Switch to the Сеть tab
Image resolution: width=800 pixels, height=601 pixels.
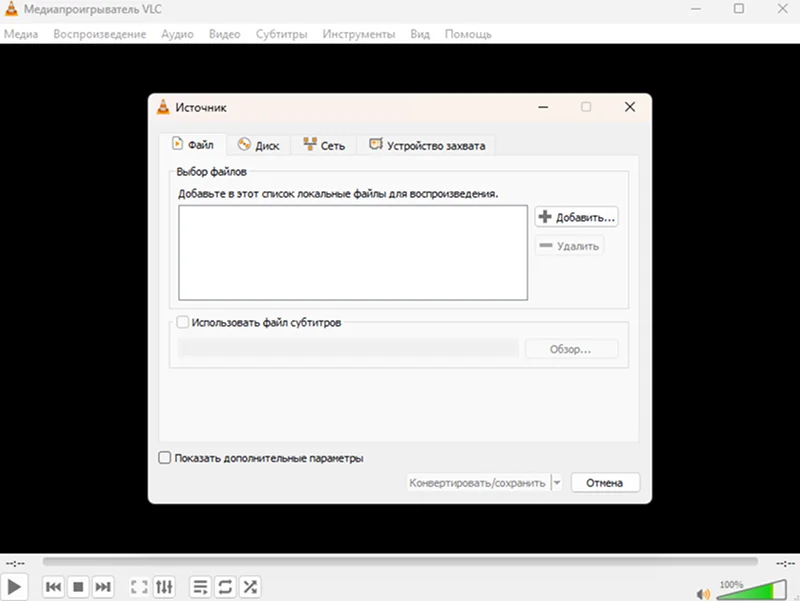click(x=324, y=145)
